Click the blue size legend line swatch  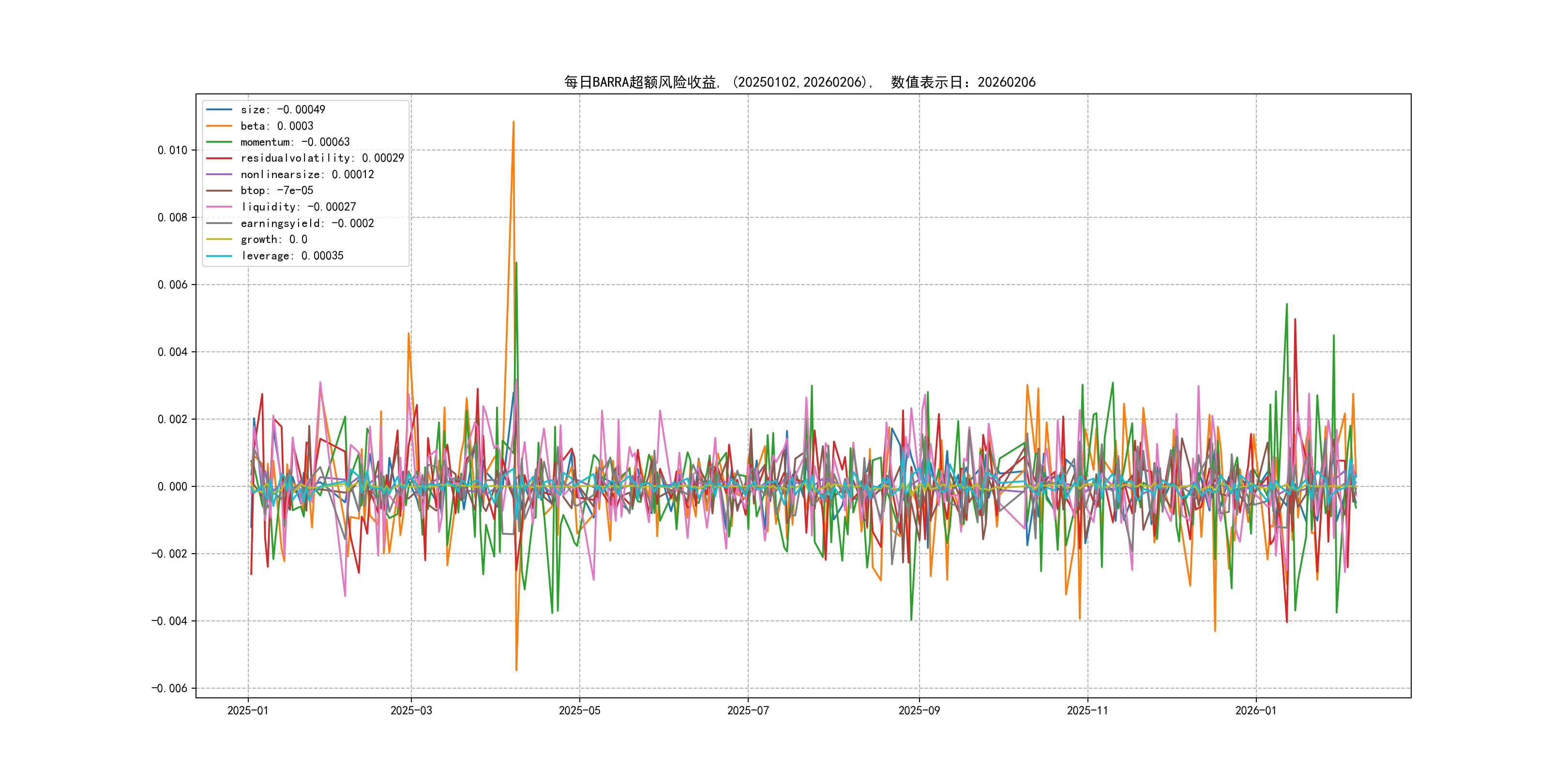coord(219,109)
